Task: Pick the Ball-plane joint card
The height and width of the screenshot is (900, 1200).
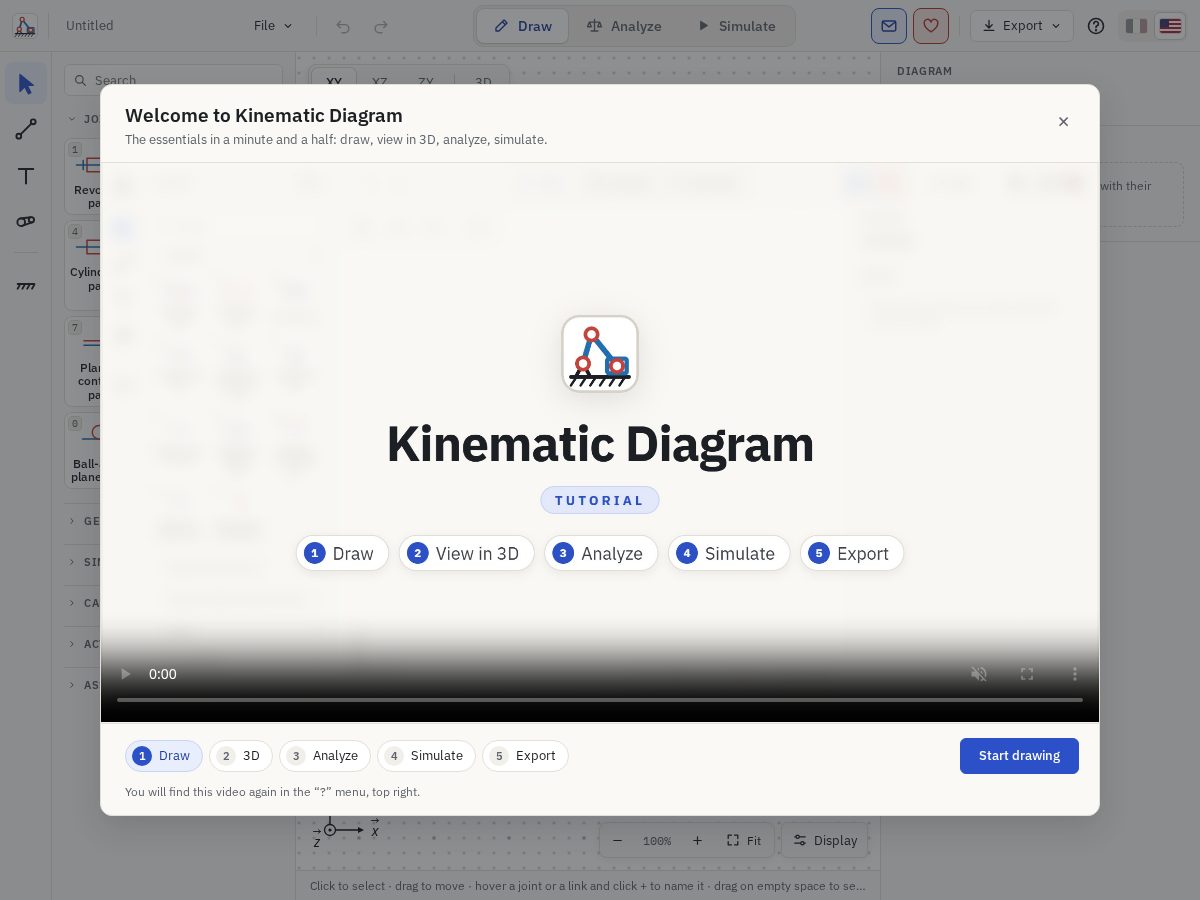Action: (84, 451)
